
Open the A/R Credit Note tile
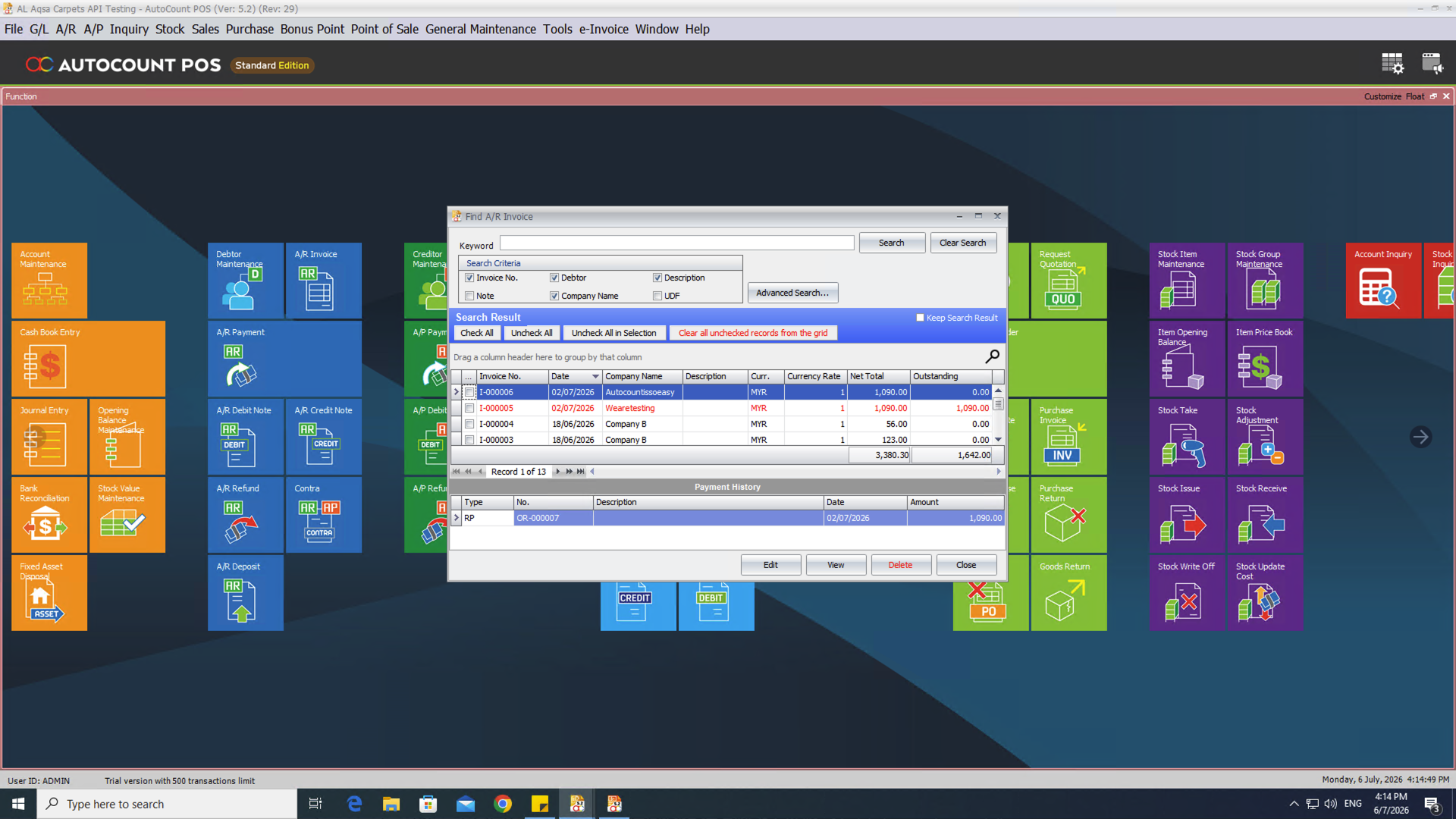click(x=324, y=437)
